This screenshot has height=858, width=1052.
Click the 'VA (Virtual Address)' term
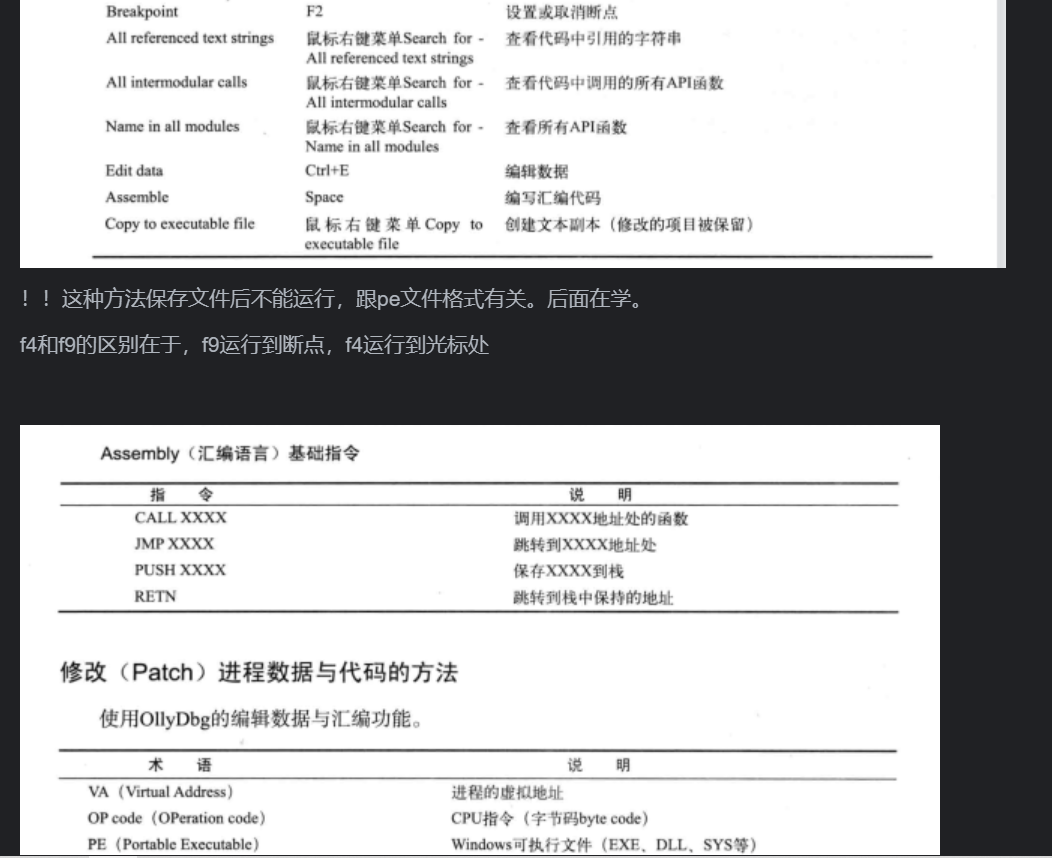[161, 792]
